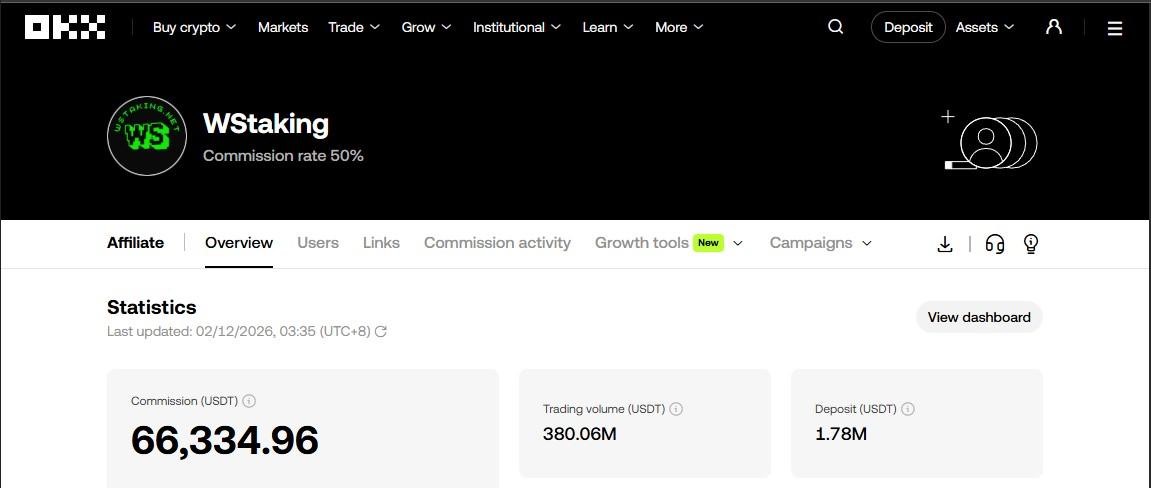The width and height of the screenshot is (1151, 488).
Task: Expand the Buy crypto dropdown
Action: (195, 27)
